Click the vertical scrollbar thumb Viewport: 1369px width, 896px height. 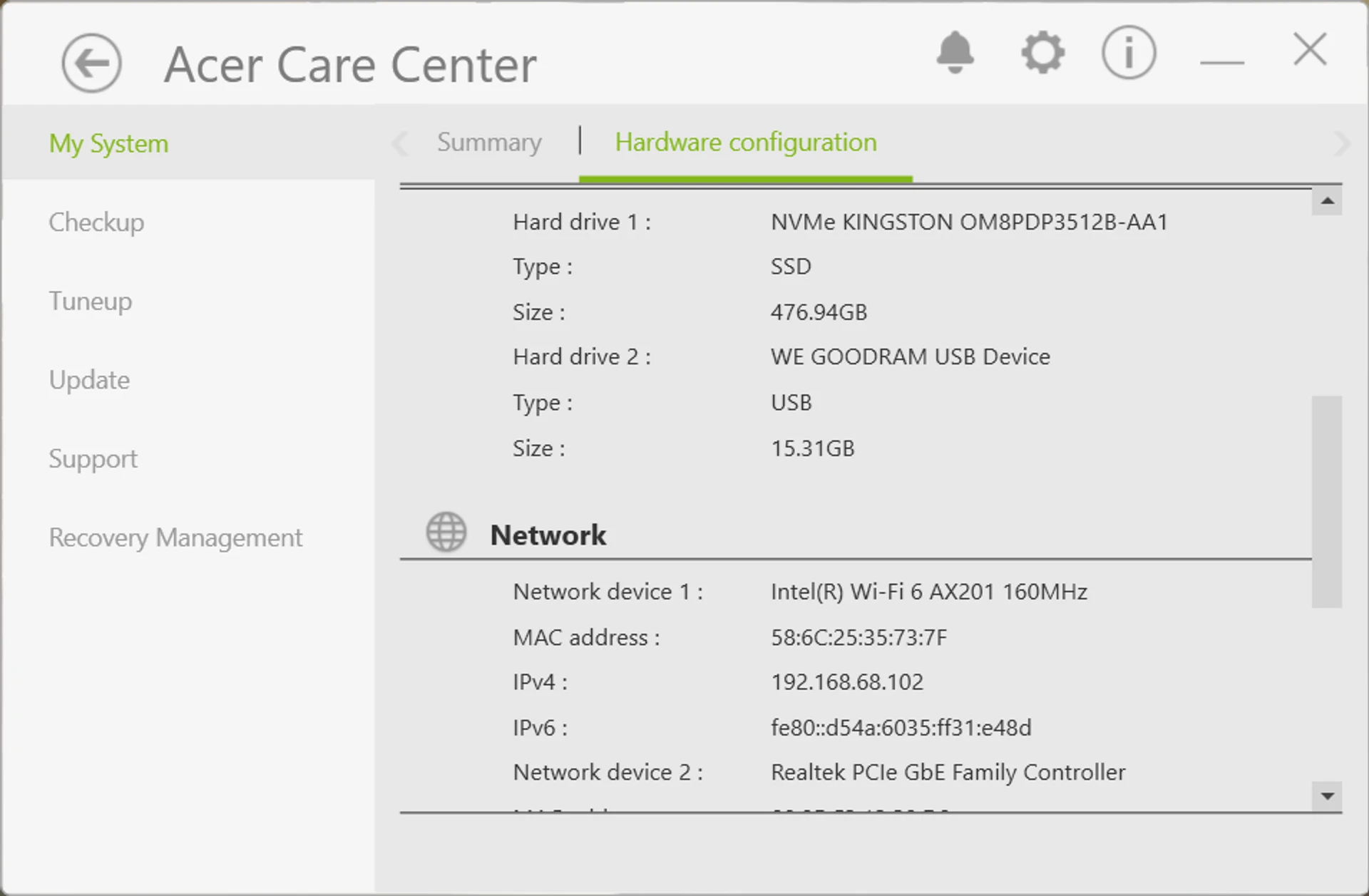(x=1327, y=502)
